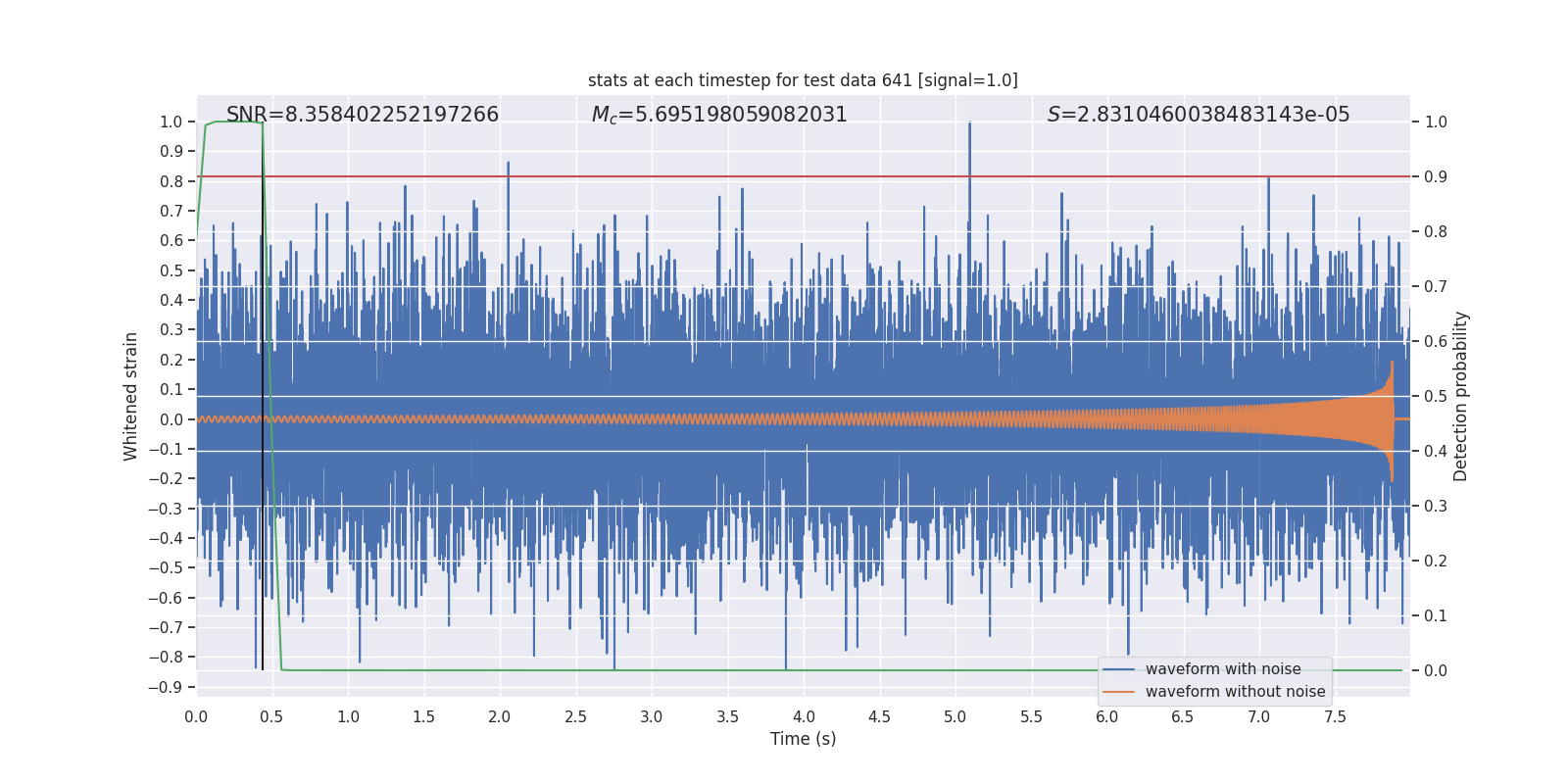Click the −0.9 tick on Whitened strain axis
1568x784 pixels.
[166, 687]
